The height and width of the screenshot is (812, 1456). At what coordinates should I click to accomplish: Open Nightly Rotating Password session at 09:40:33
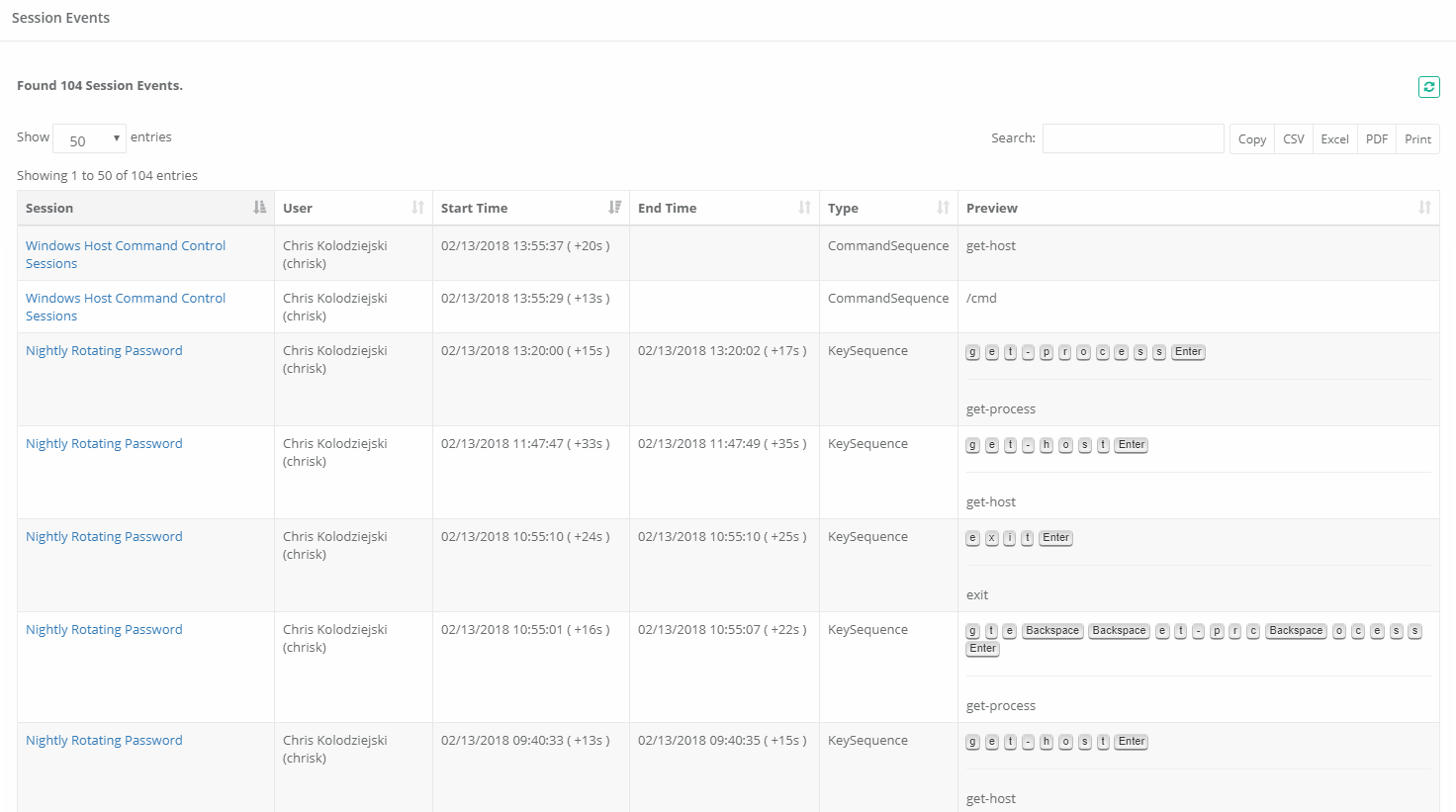(104, 741)
